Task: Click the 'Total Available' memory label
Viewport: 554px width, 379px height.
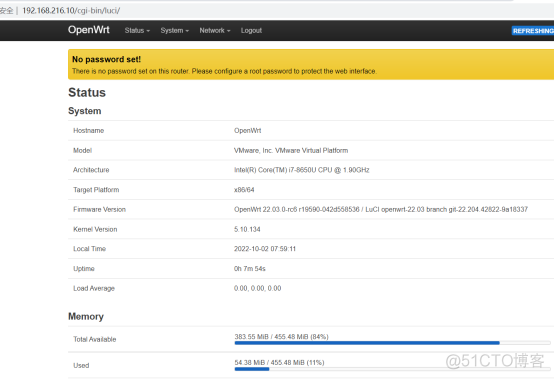Action: coord(94,339)
